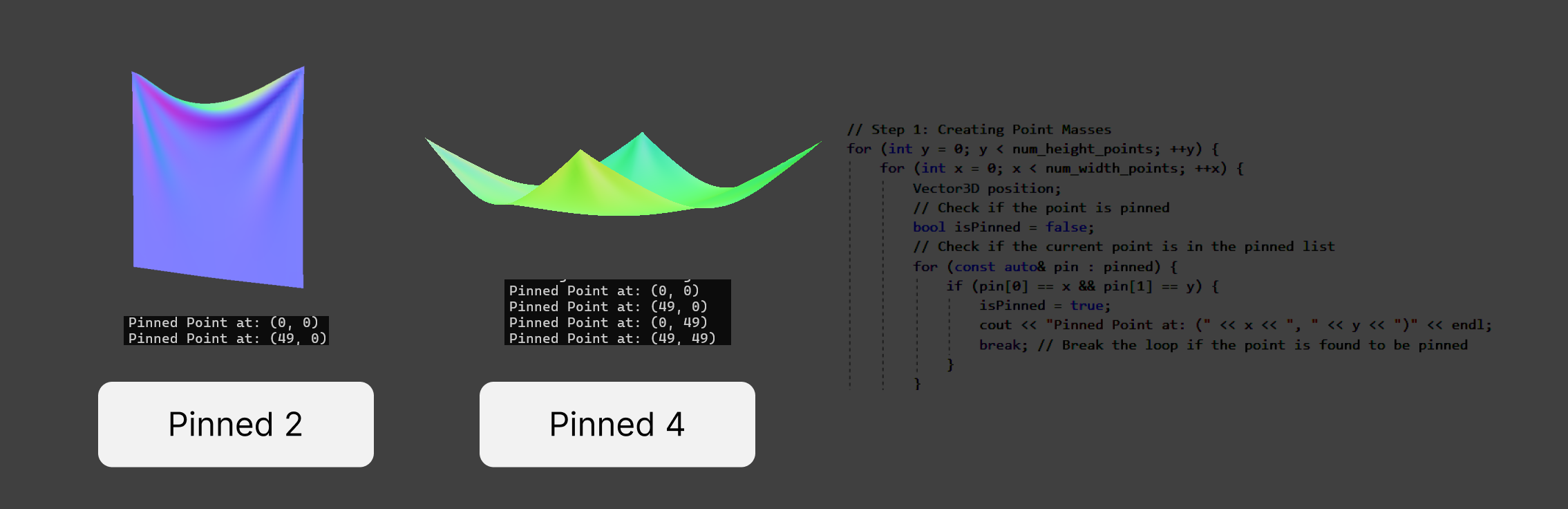This screenshot has height=509, width=1568.
Task: Select the purple two-pin hanging cloth render
Action: 218,187
